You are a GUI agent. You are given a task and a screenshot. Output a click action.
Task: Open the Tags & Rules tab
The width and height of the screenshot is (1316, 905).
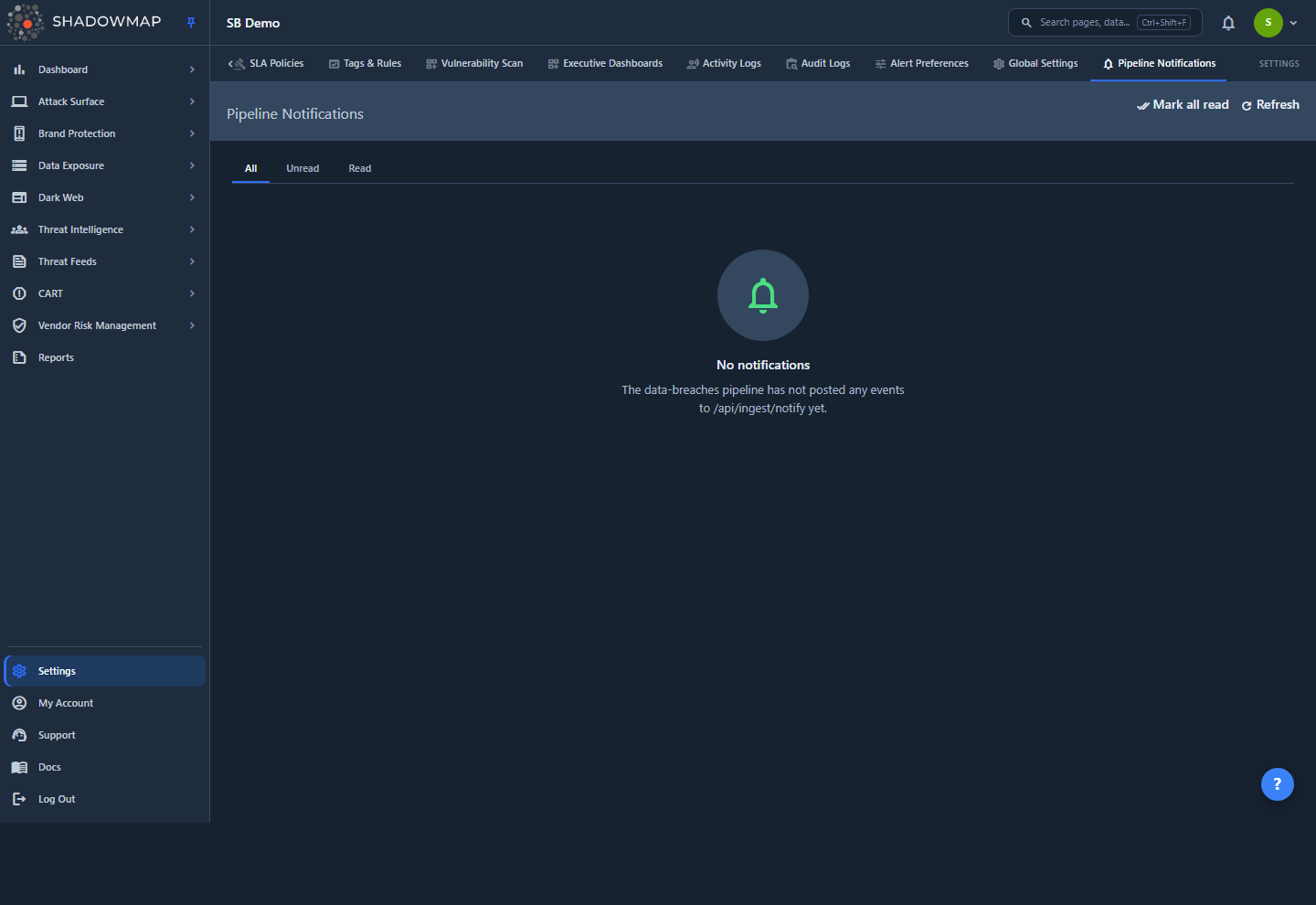pos(366,64)
